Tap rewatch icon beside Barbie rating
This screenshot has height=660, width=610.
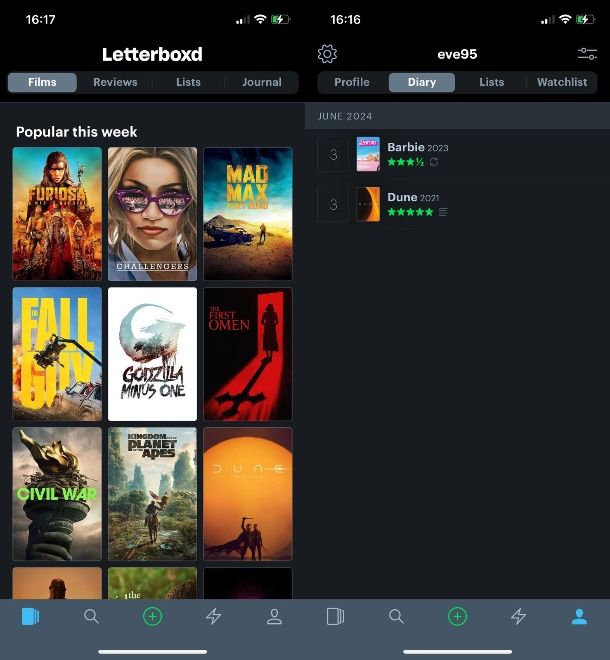click(434, 162)
